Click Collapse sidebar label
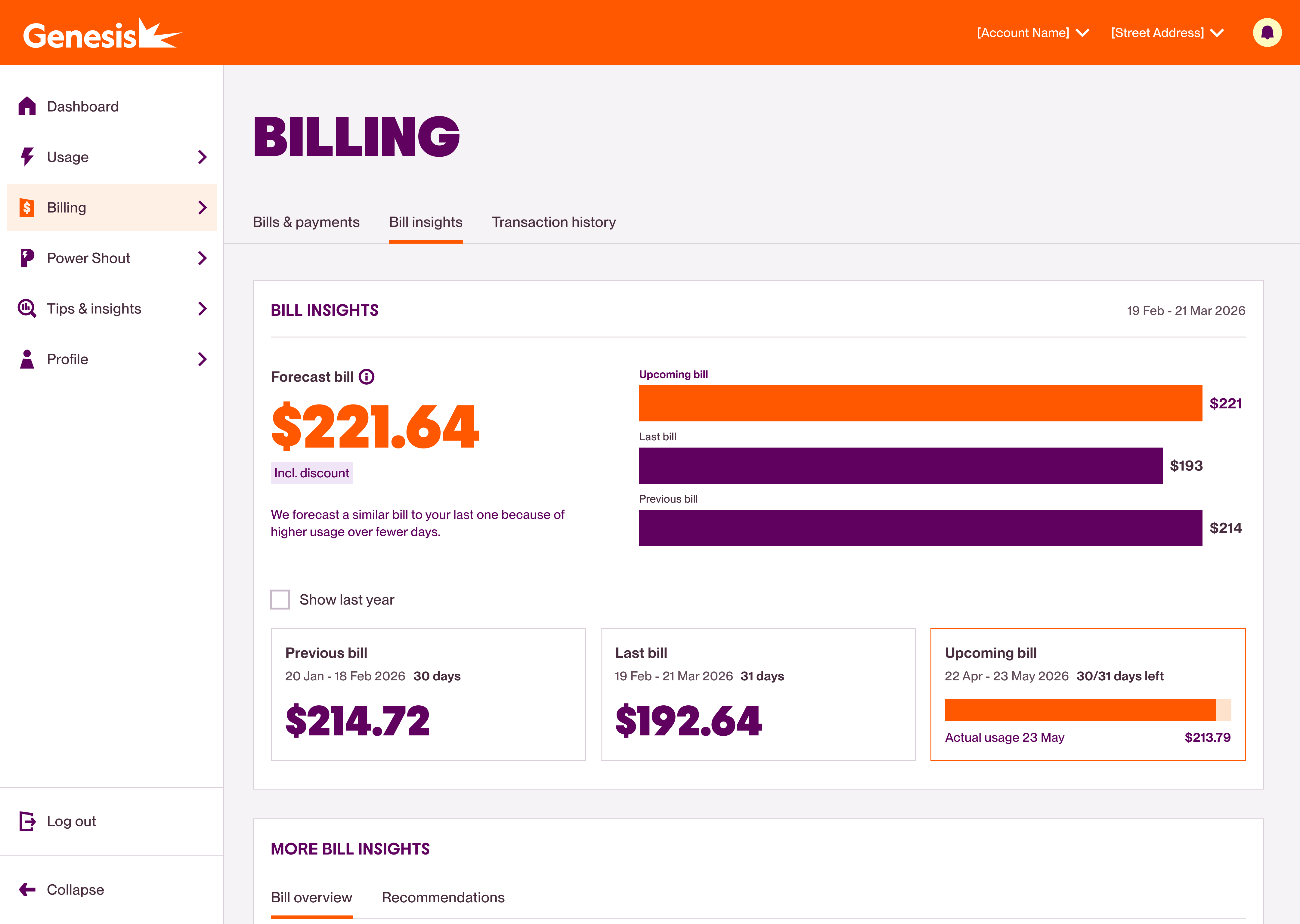Screen dimensions: 1300x924 click(75, 889)
